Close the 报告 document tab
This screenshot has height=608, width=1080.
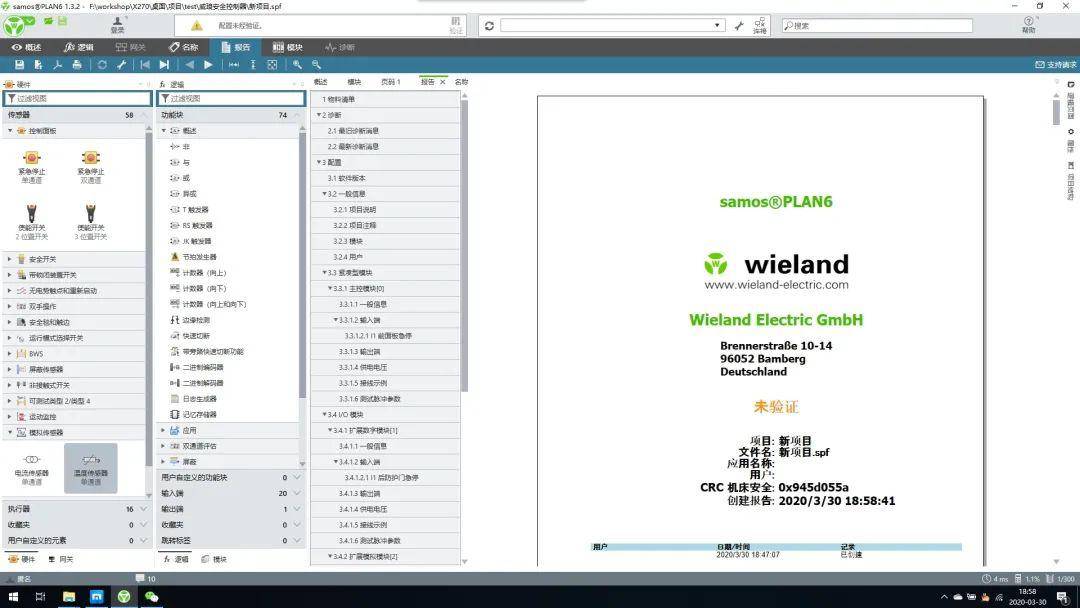tap(443, 82)
